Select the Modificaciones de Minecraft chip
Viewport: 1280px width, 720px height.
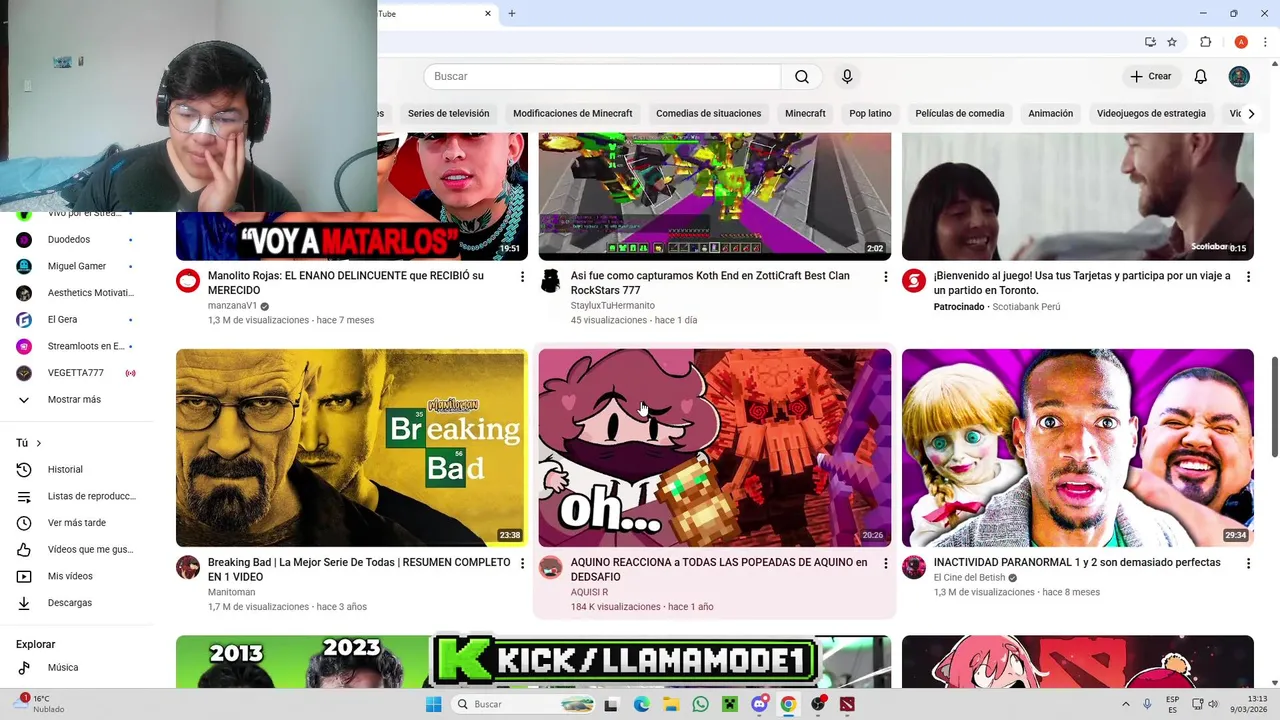(x=572, y=113)
